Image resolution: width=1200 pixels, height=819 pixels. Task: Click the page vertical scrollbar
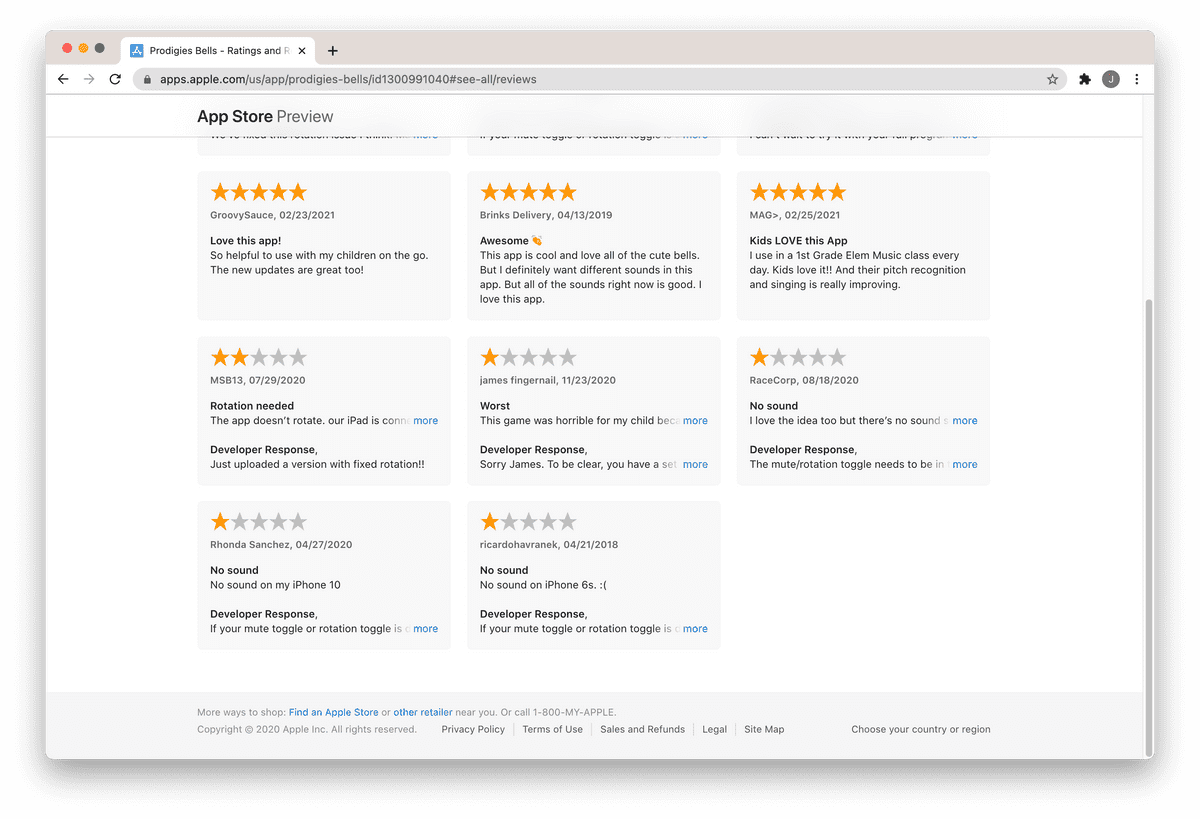[1148, 500]
